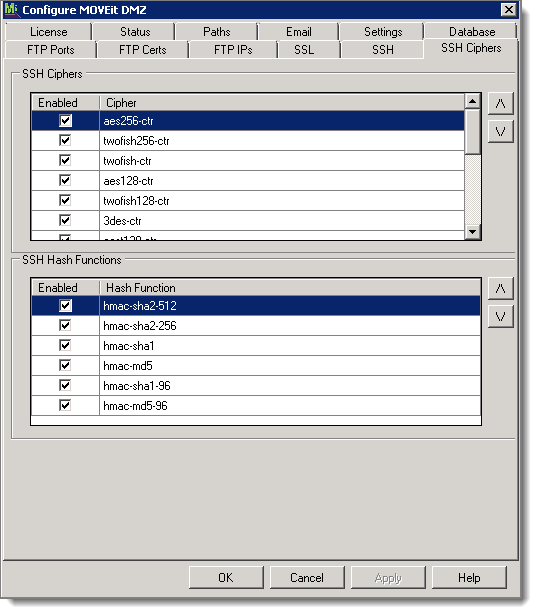Move selected hash function up
Screen dimensions: 537x614
click(x=500, y=289)
